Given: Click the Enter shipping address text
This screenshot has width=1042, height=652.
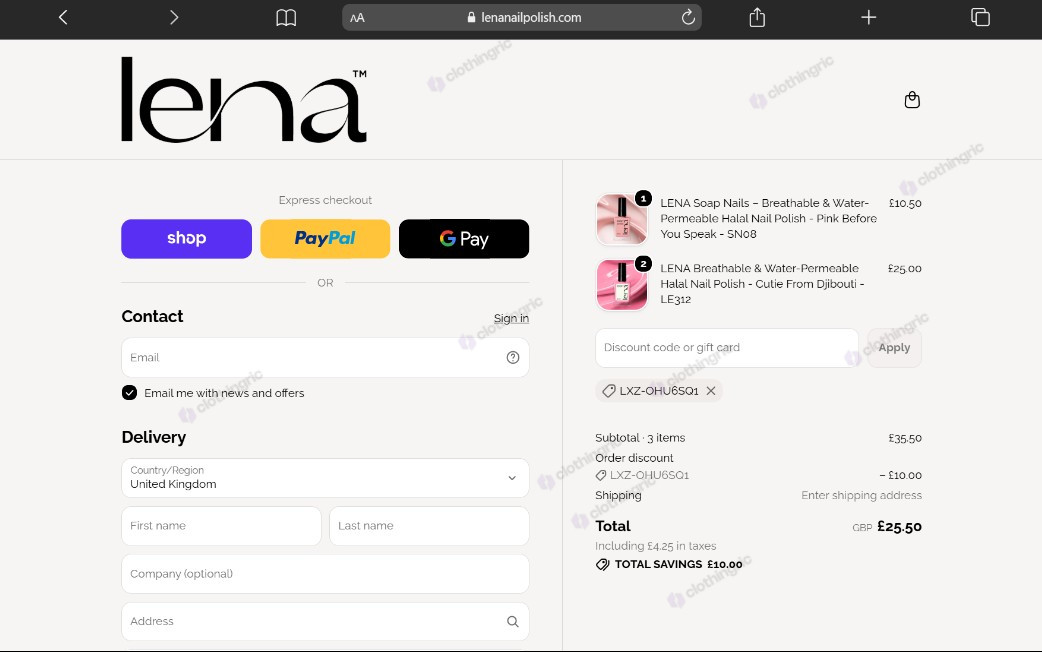Looking at the screenshot, I should 861,495.
